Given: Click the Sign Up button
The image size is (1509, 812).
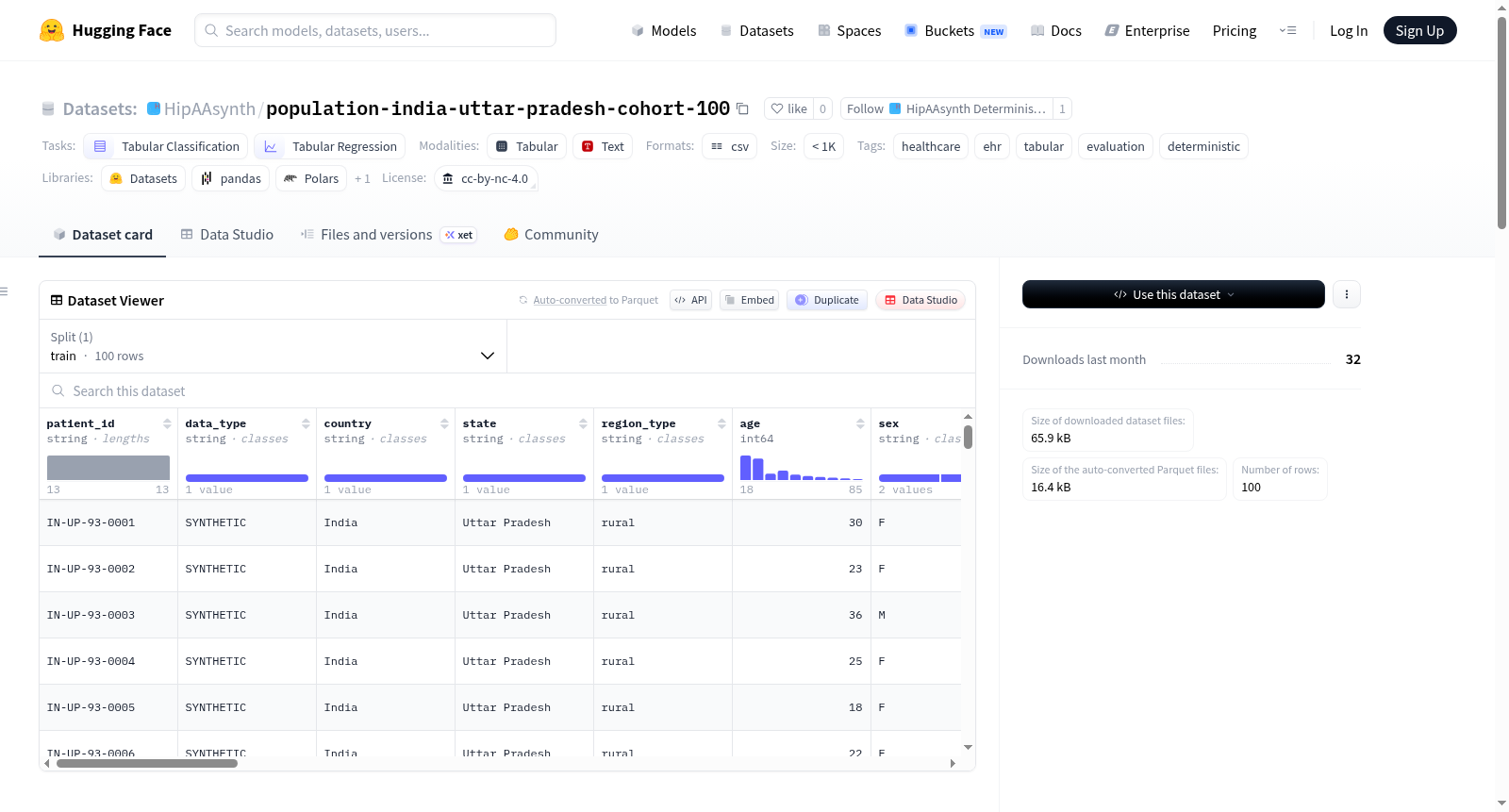Looking at the screenshot, I should pyautogui.click(x=1419, y=30).
